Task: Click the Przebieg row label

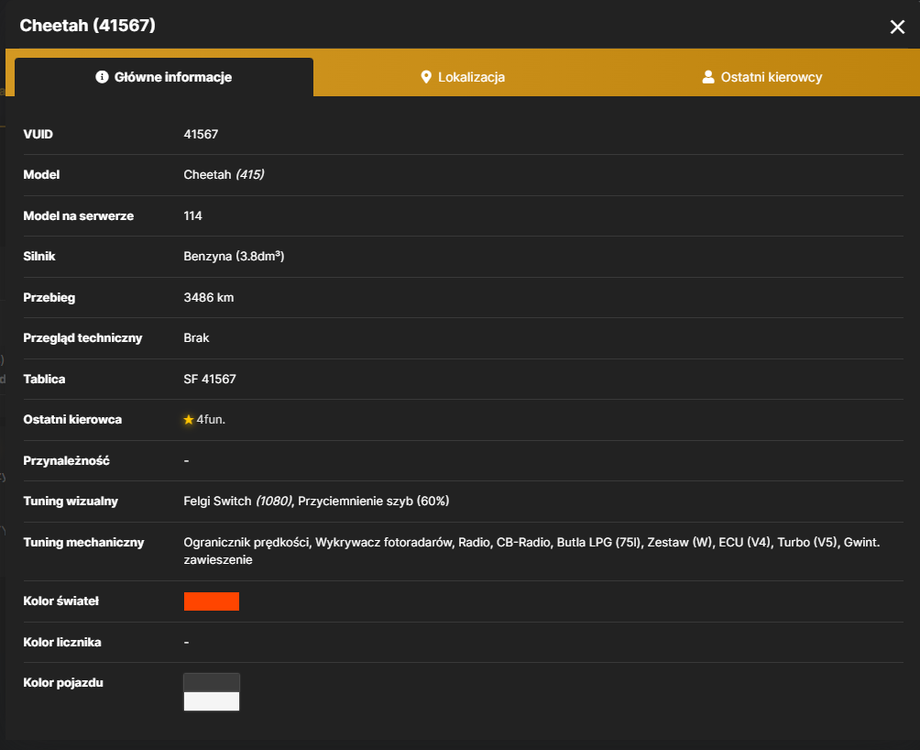Action: (49, 298)
